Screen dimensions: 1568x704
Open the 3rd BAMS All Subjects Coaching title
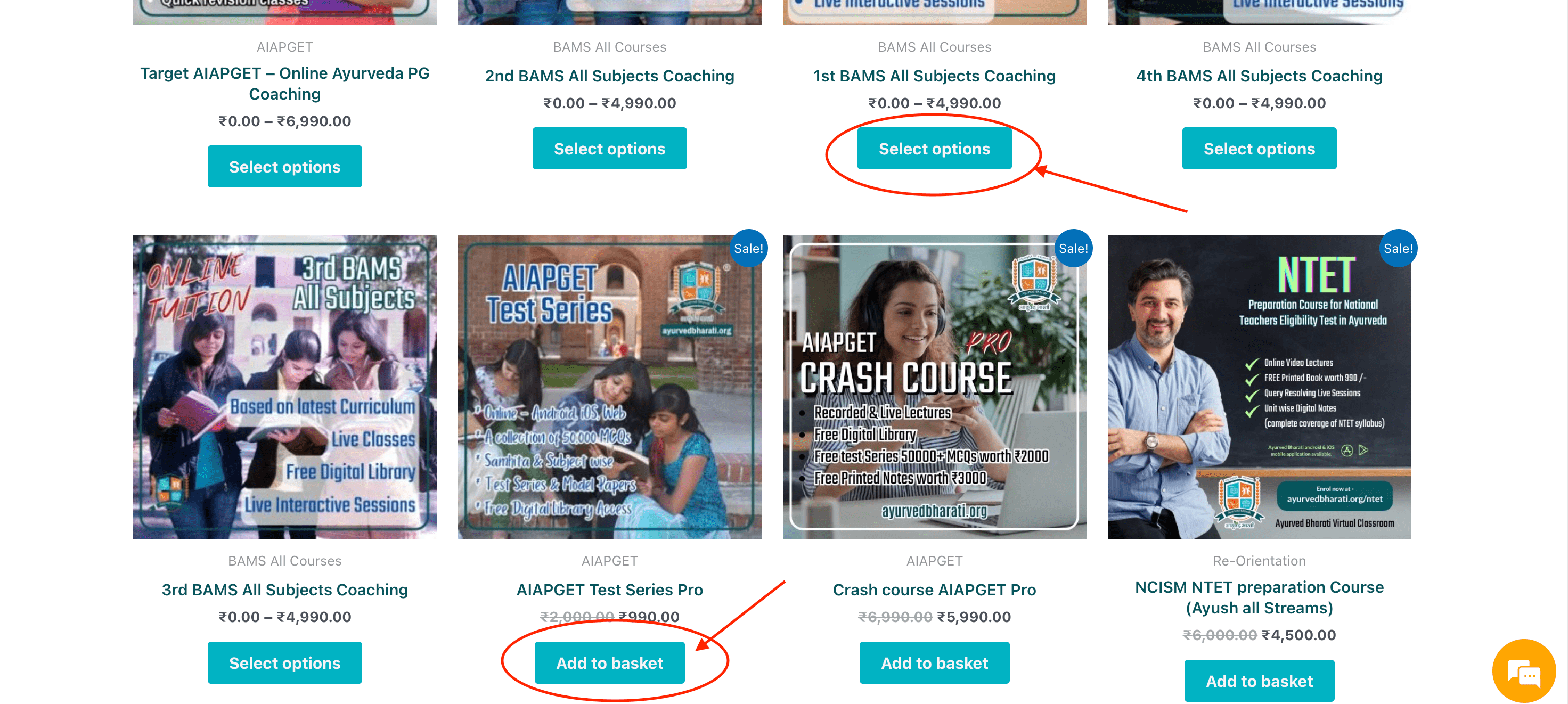point(285,590)
